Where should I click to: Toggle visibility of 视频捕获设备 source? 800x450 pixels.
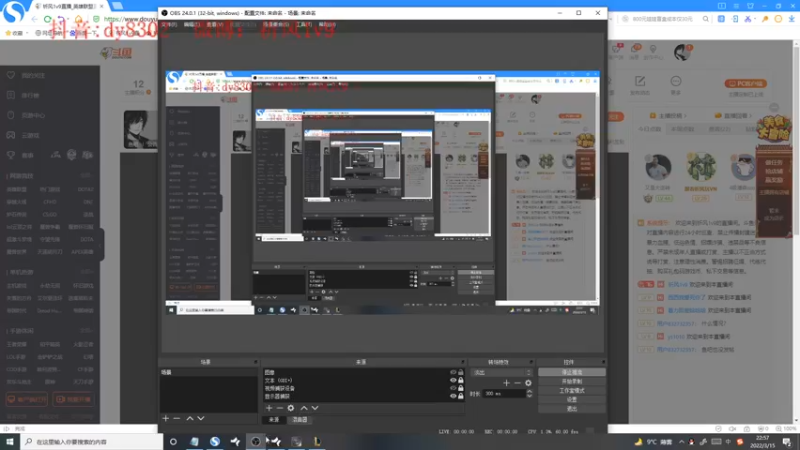453,388
